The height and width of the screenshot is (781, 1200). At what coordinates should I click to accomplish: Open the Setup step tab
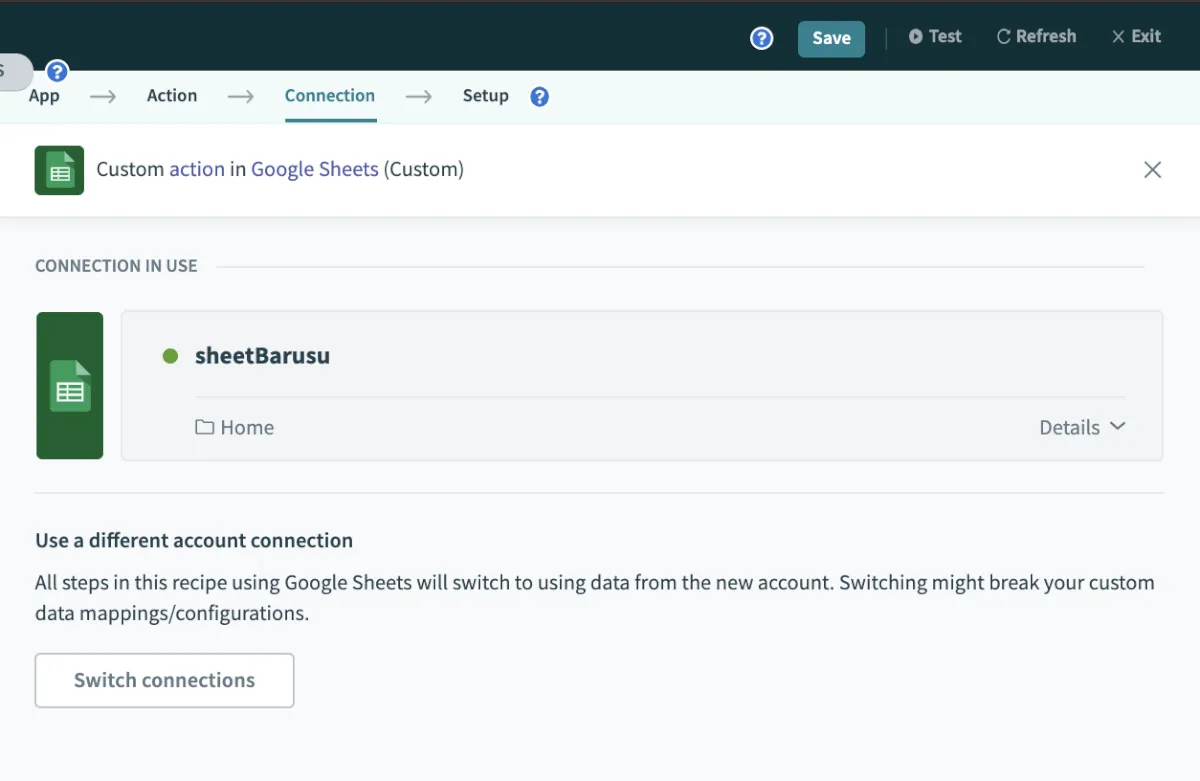(485, 96)
